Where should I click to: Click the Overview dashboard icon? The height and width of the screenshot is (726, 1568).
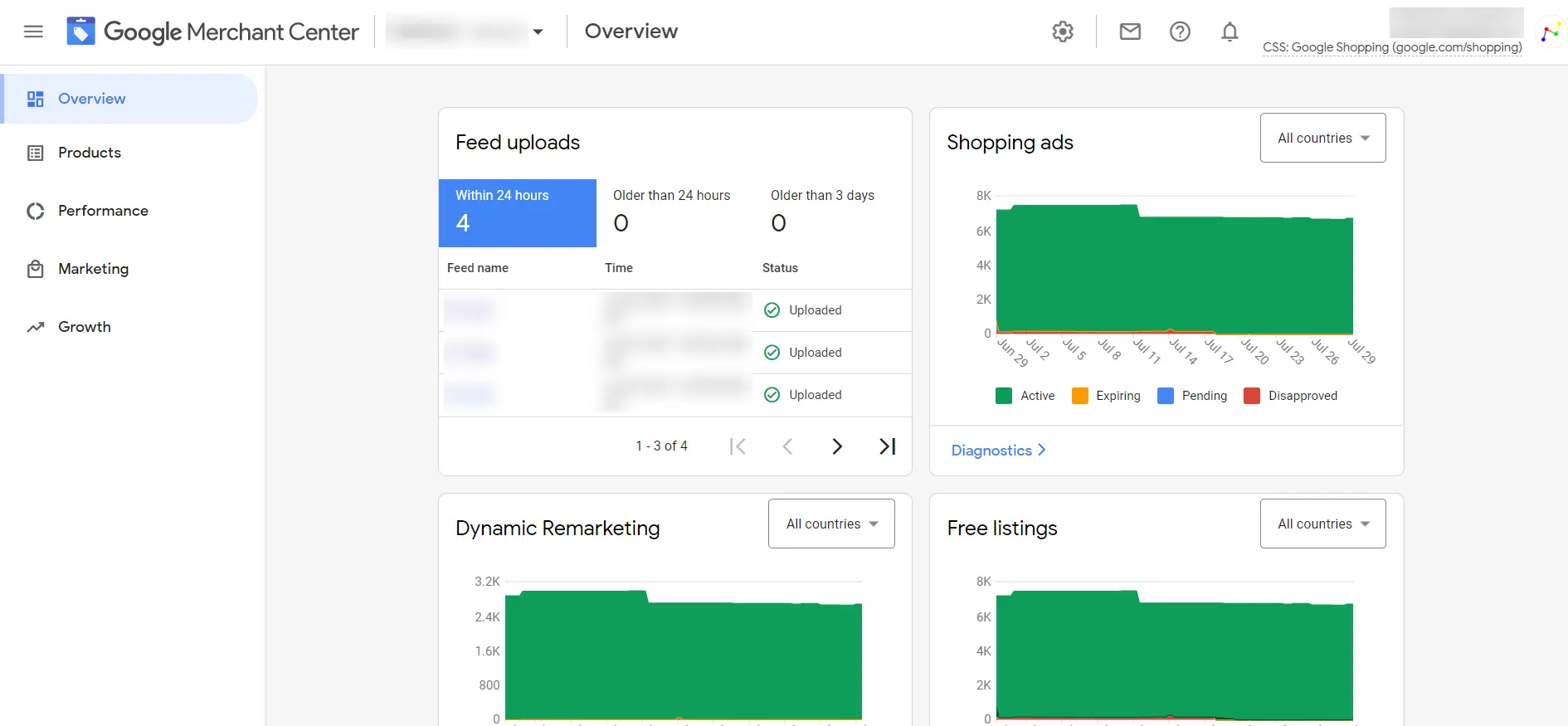(35, 99)
